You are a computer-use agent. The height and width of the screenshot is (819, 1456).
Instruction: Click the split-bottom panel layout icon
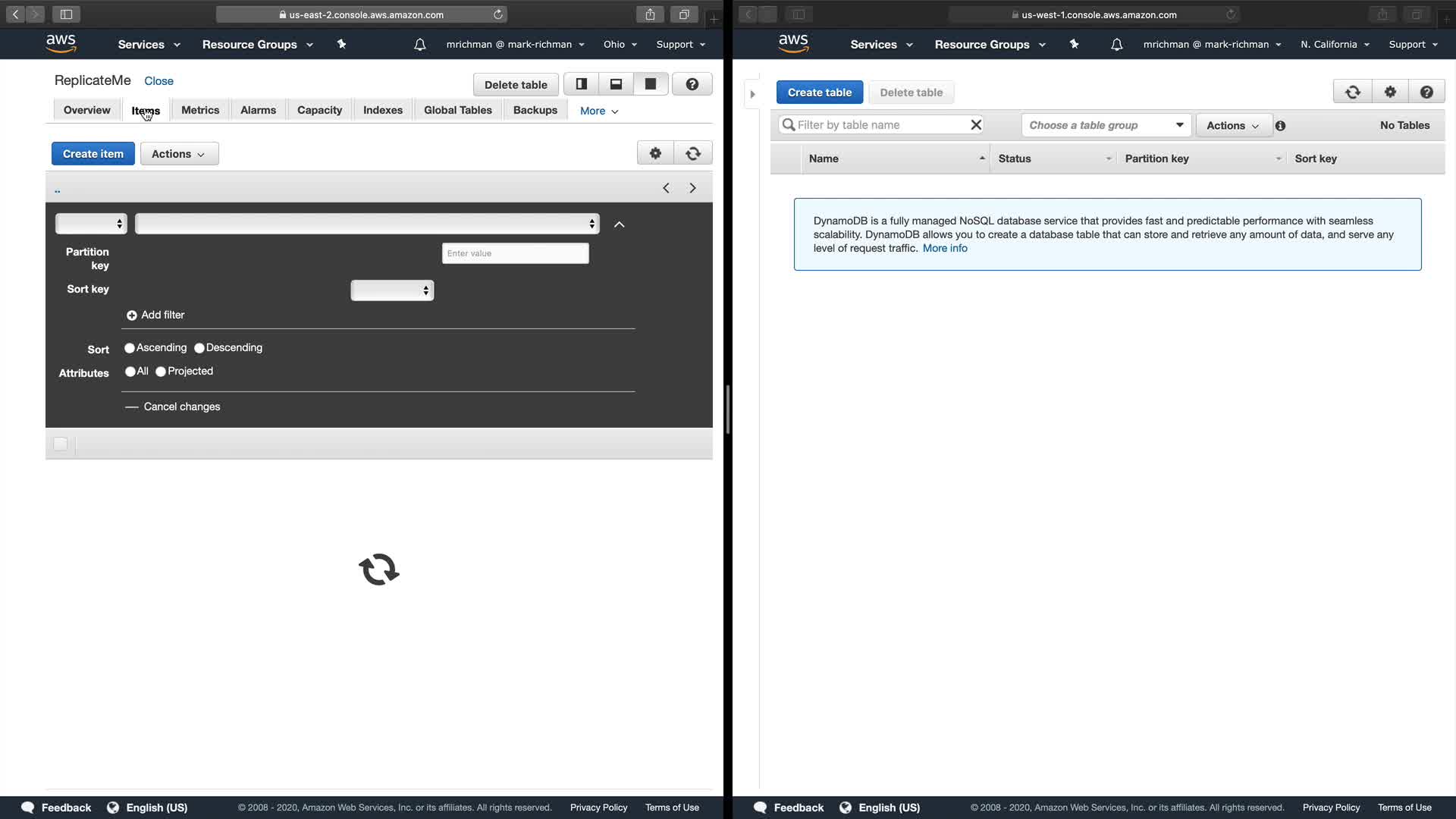(616, 84)
